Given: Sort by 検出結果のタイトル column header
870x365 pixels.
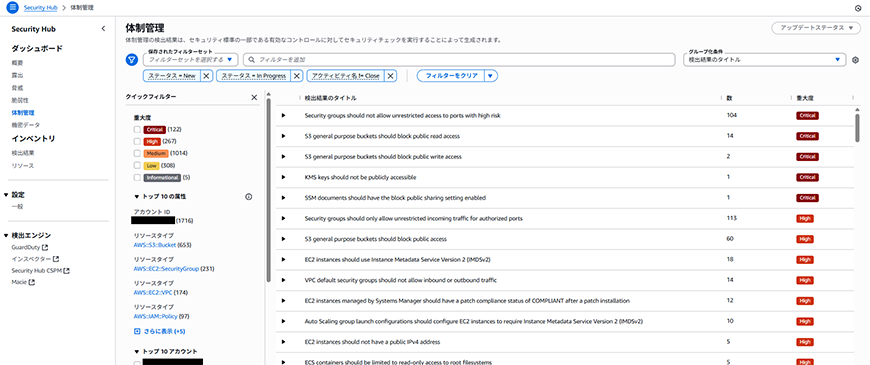Looking at the screenshot, I should point(331,98).
